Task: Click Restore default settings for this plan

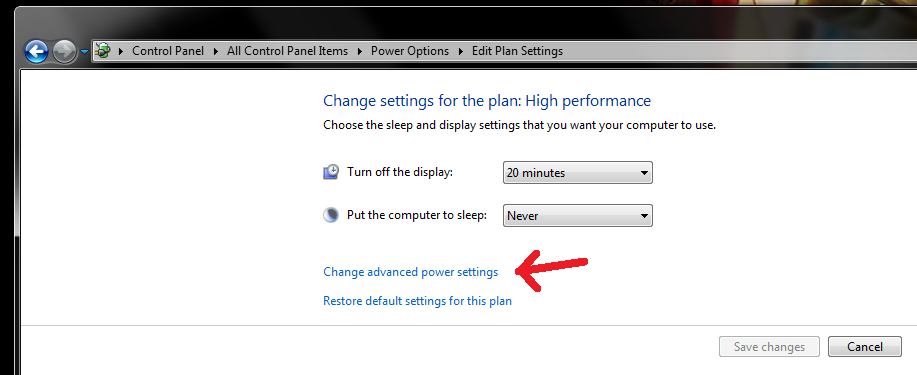Action: 418,301
